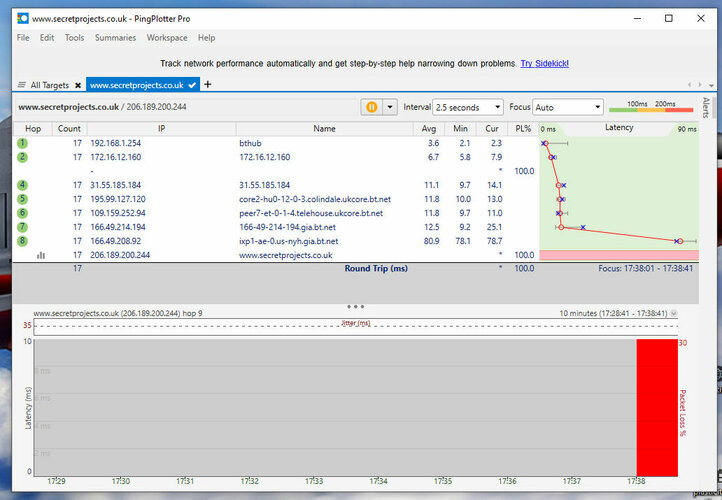Image resolution: width=722 pixels, height=500 pixels.
Task: Select core2-hu0-12-0-3.colindale.ukcore.bt.net name
Action: point(315,199)
